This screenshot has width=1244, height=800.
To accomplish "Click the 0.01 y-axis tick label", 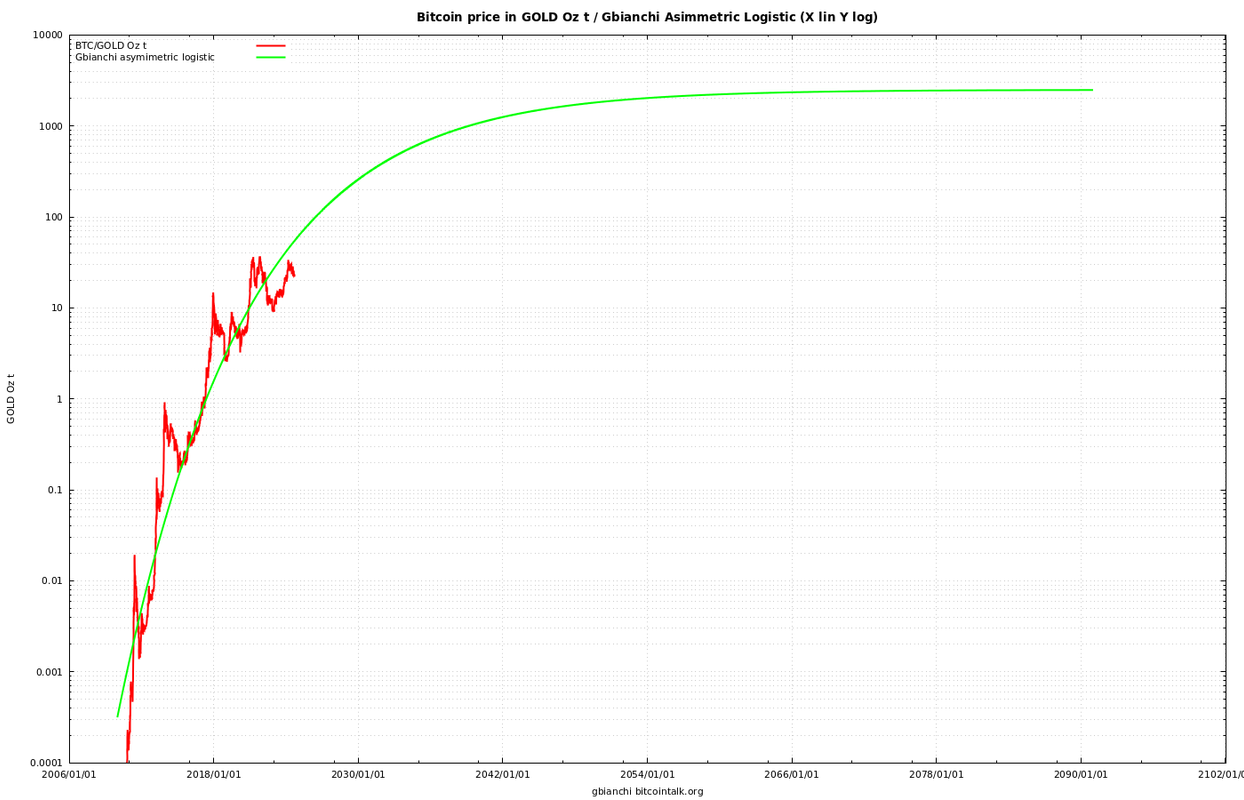I will tap(51, 582).
